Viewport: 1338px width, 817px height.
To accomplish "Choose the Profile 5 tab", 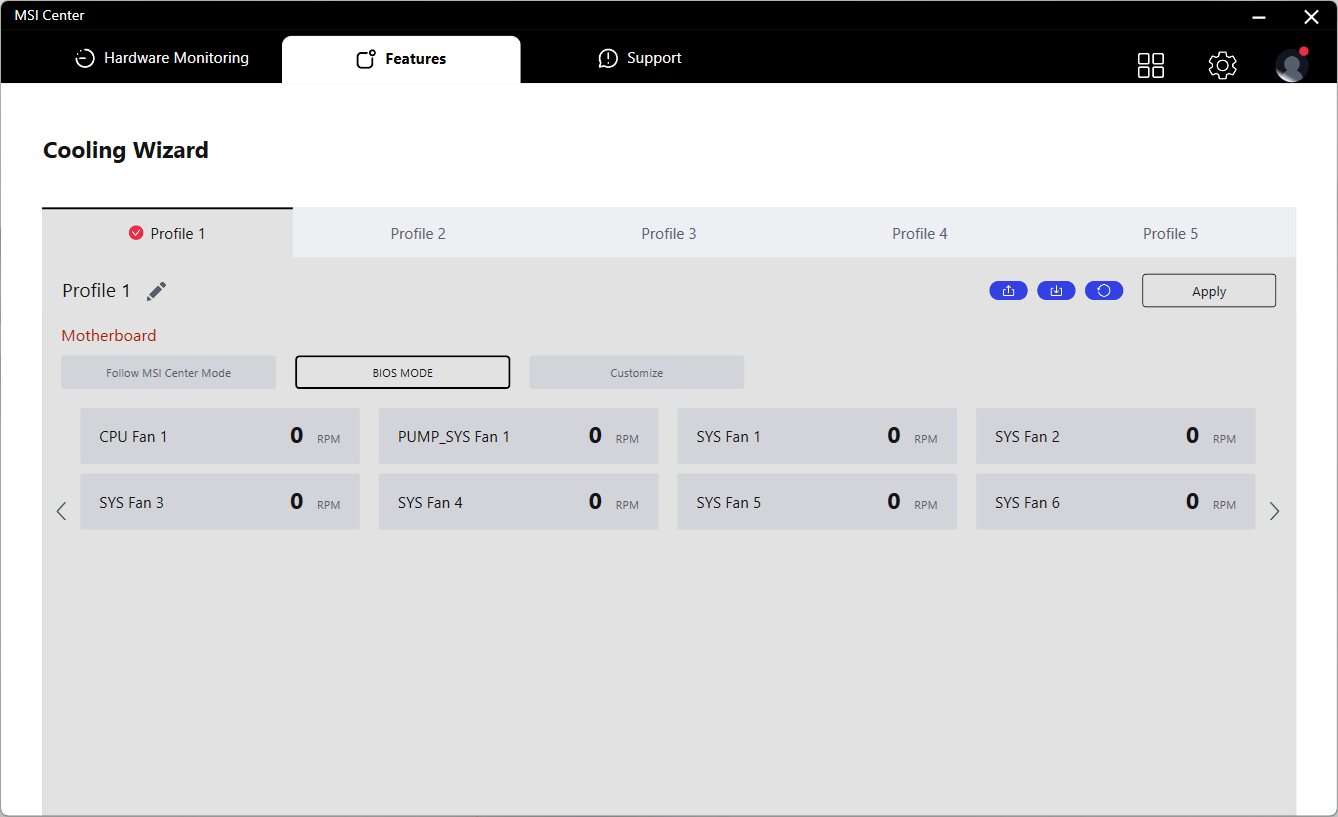I will [1171, 233].
